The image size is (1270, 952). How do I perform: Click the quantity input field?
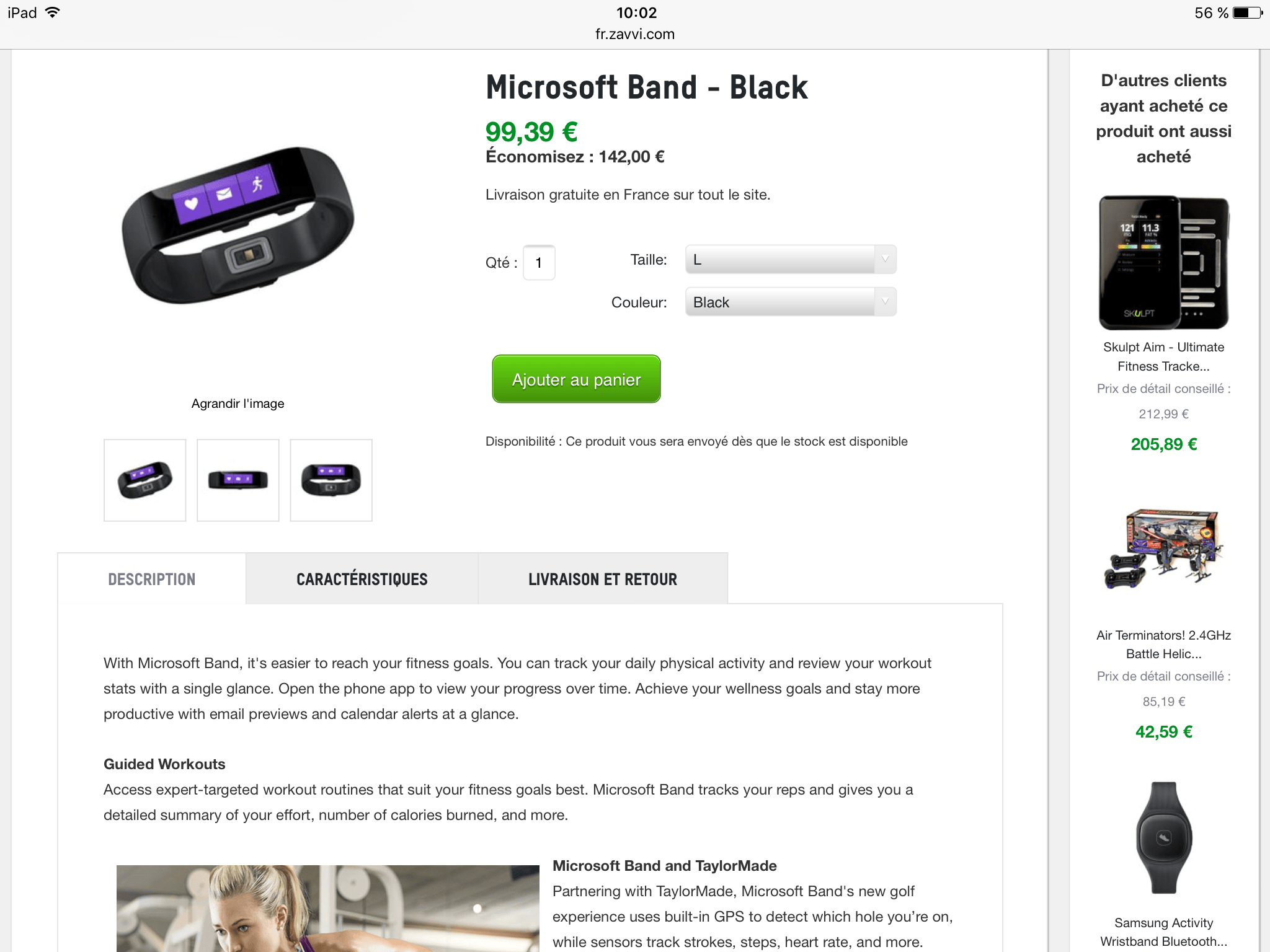(539, 263)
